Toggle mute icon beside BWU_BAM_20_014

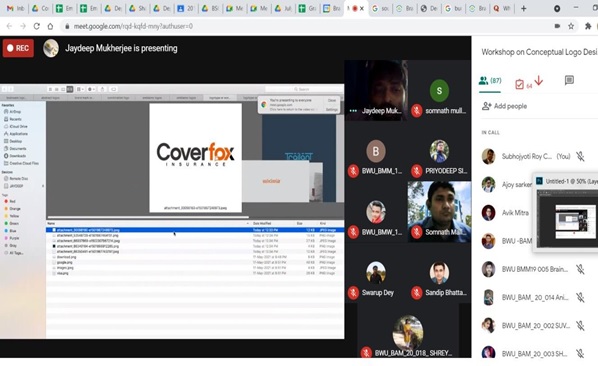(x=580, y=297)
